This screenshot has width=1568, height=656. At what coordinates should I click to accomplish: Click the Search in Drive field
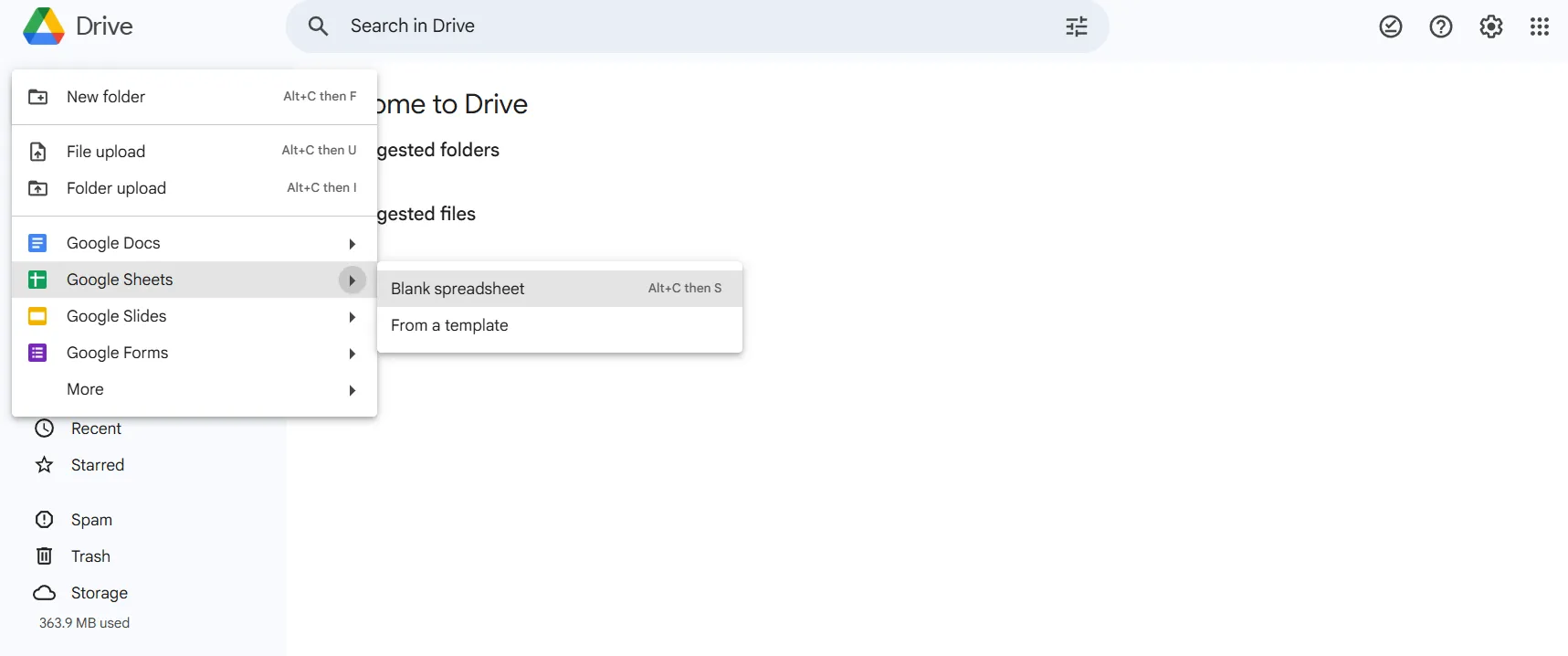pos(698,26)
